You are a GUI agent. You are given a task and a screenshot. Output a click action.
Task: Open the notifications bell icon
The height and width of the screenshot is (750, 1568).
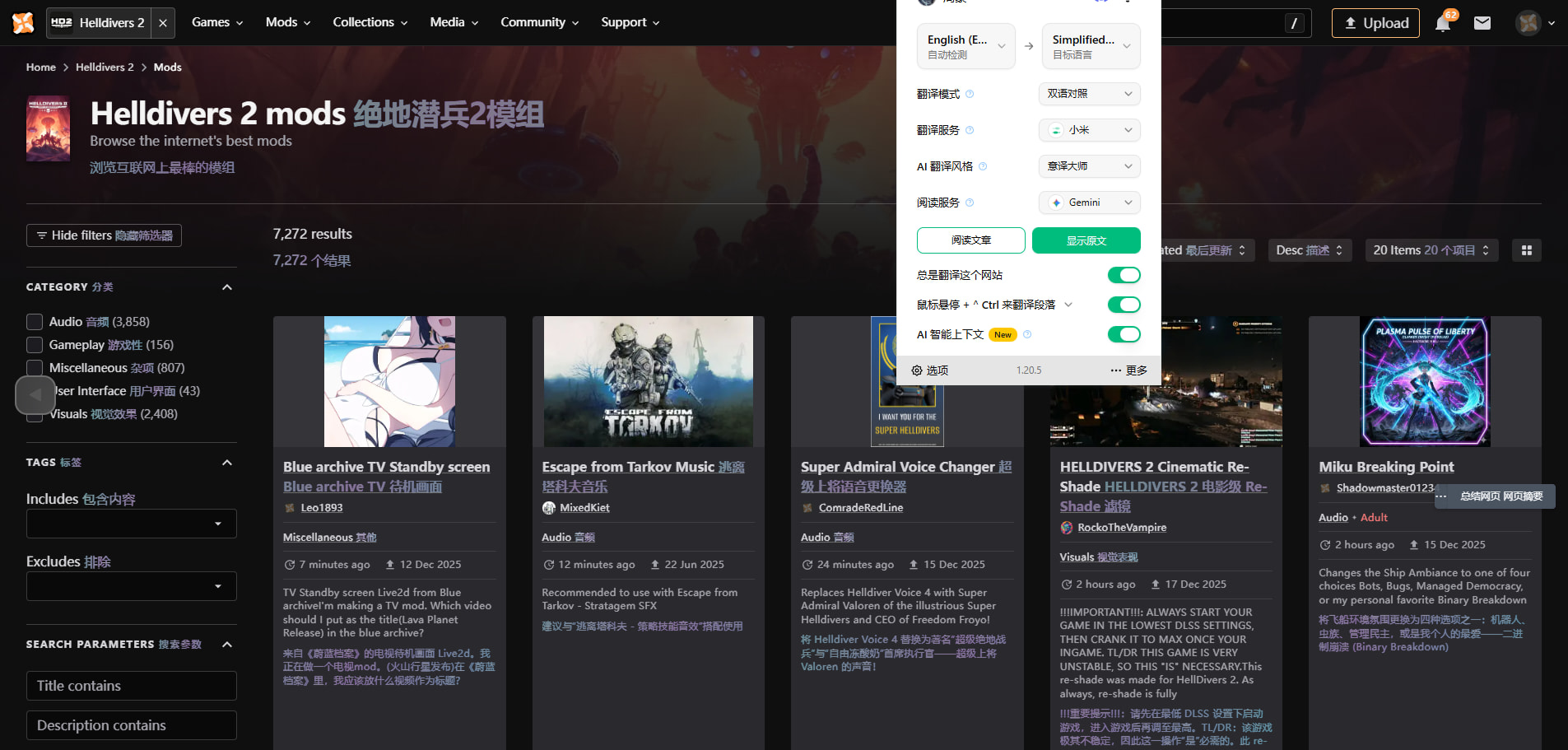[x=1442, y=23]
